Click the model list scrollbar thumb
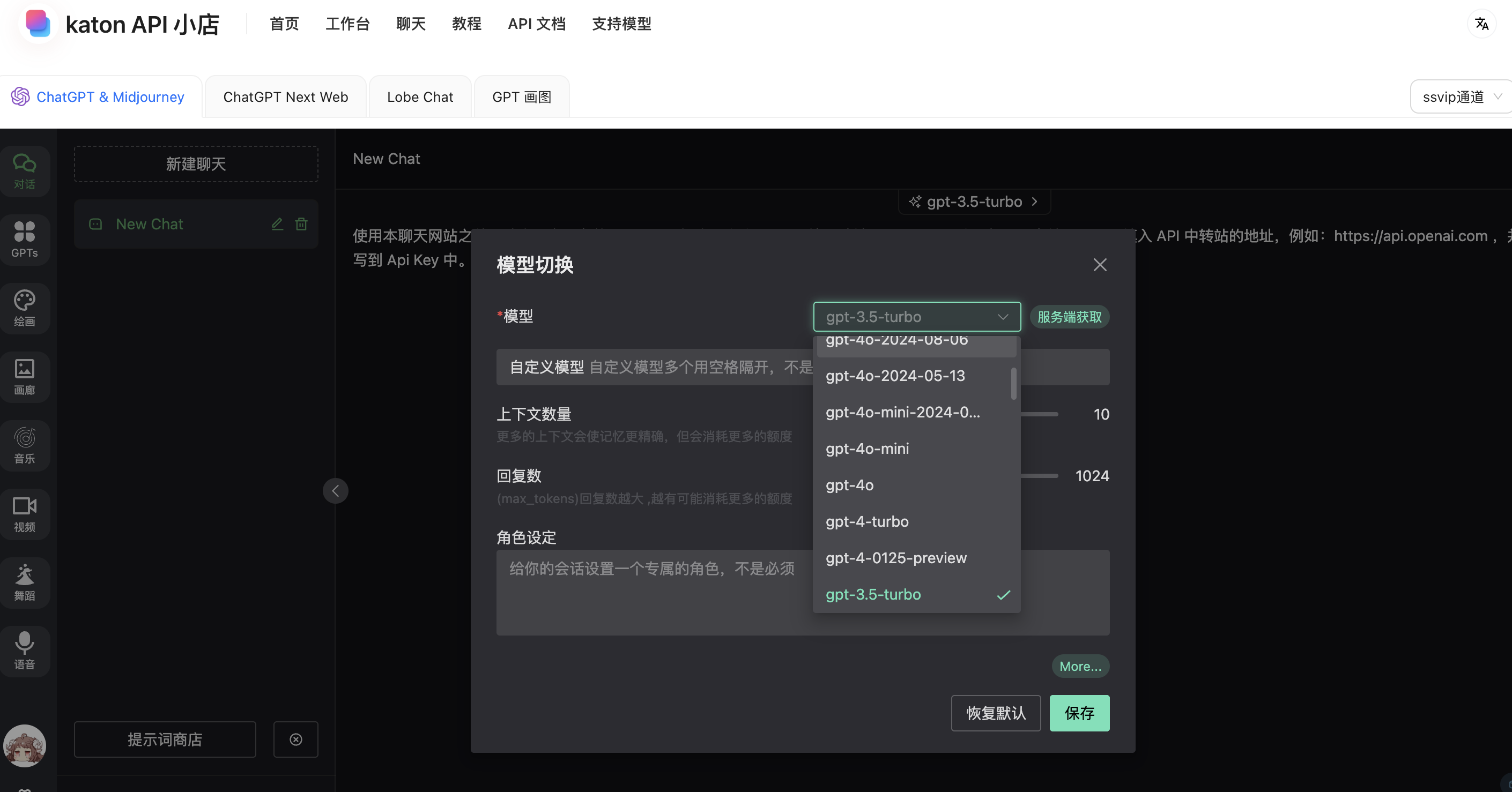This screenshot has width=1512, height=792. pos(1014,384)
